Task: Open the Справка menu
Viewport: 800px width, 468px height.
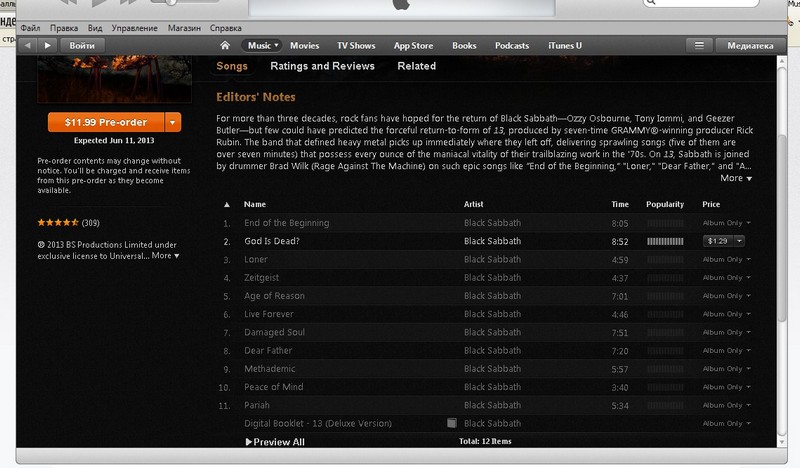Action: pos(226,28)
